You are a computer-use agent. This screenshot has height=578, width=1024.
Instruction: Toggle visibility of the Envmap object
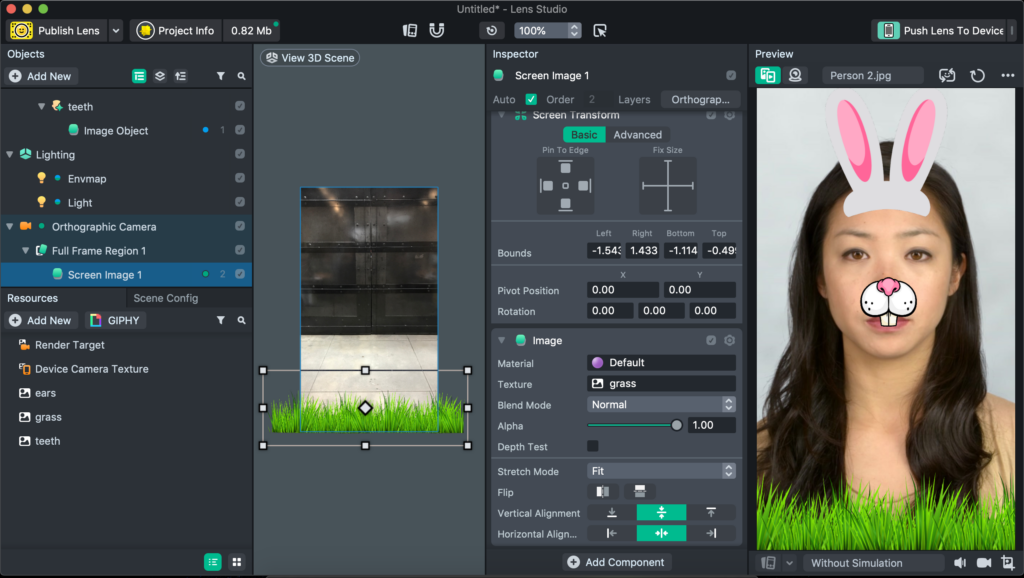click(240, 178)
